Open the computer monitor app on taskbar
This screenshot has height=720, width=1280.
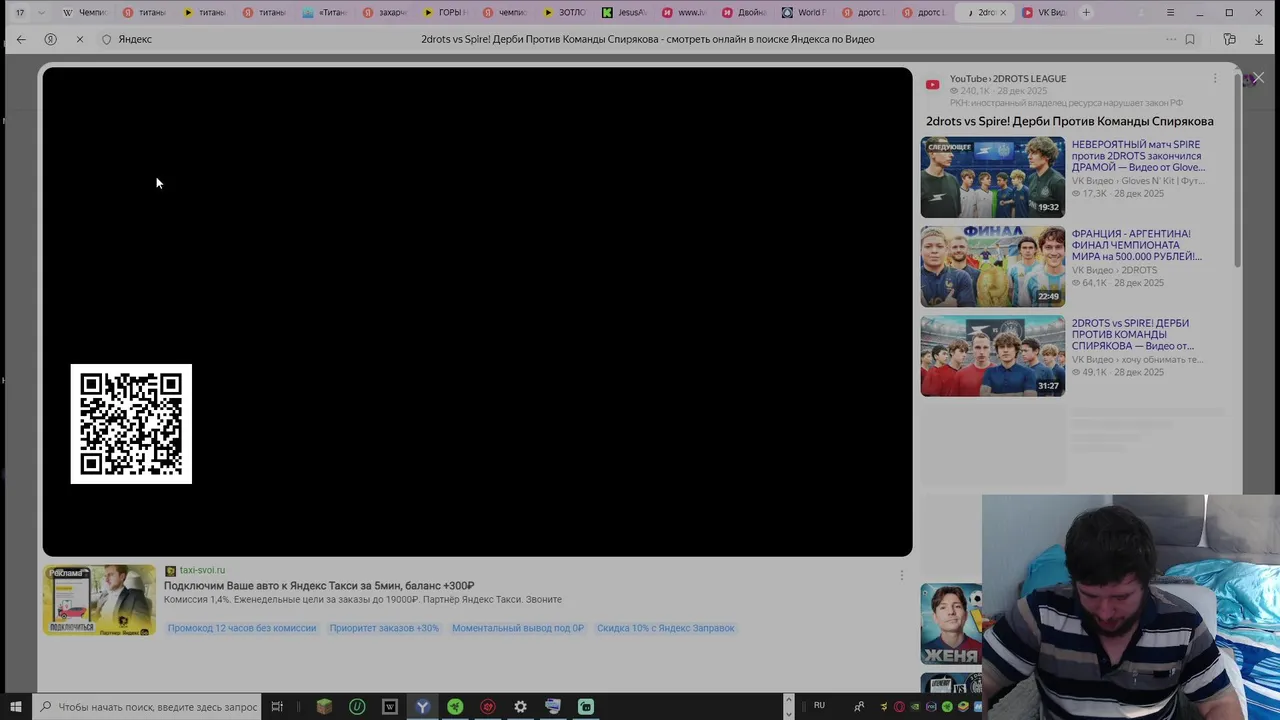click(553, 707)
